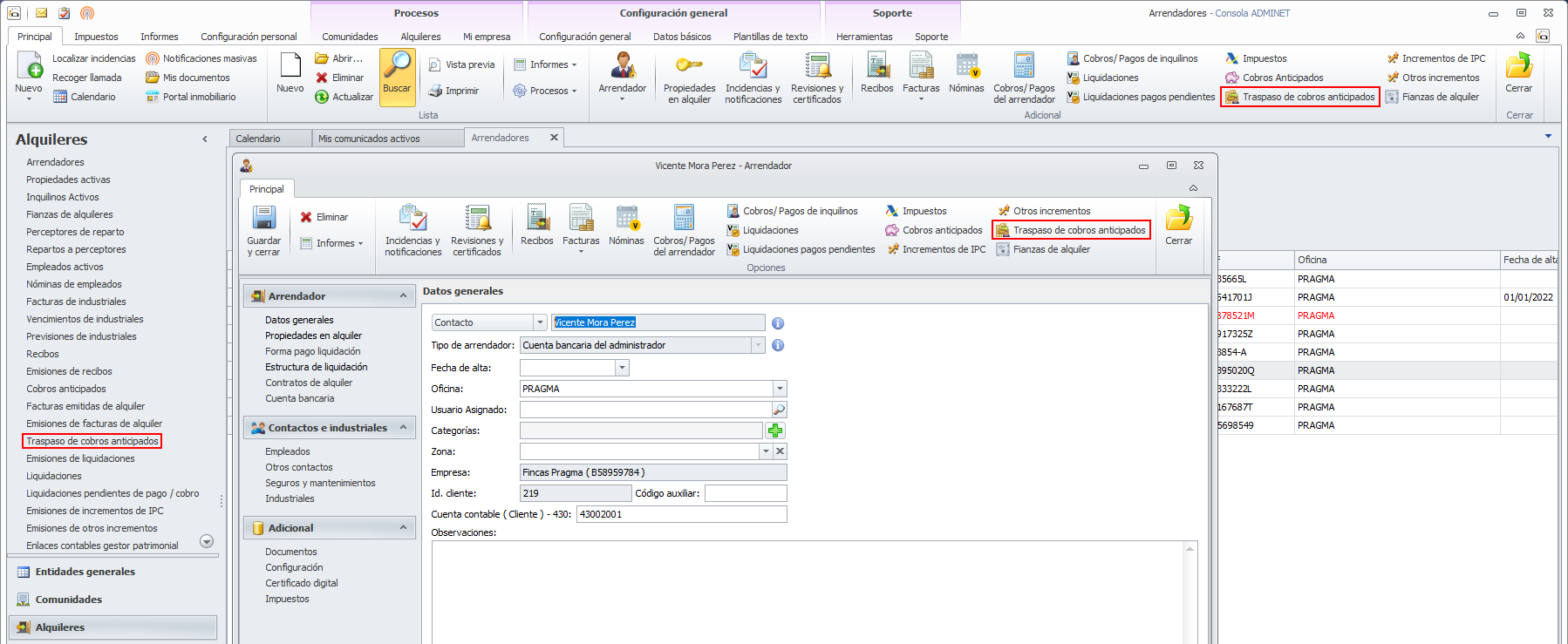Expand the Oficina dropdown
Screen dimensions: 1568x644
tap(781, 389)
